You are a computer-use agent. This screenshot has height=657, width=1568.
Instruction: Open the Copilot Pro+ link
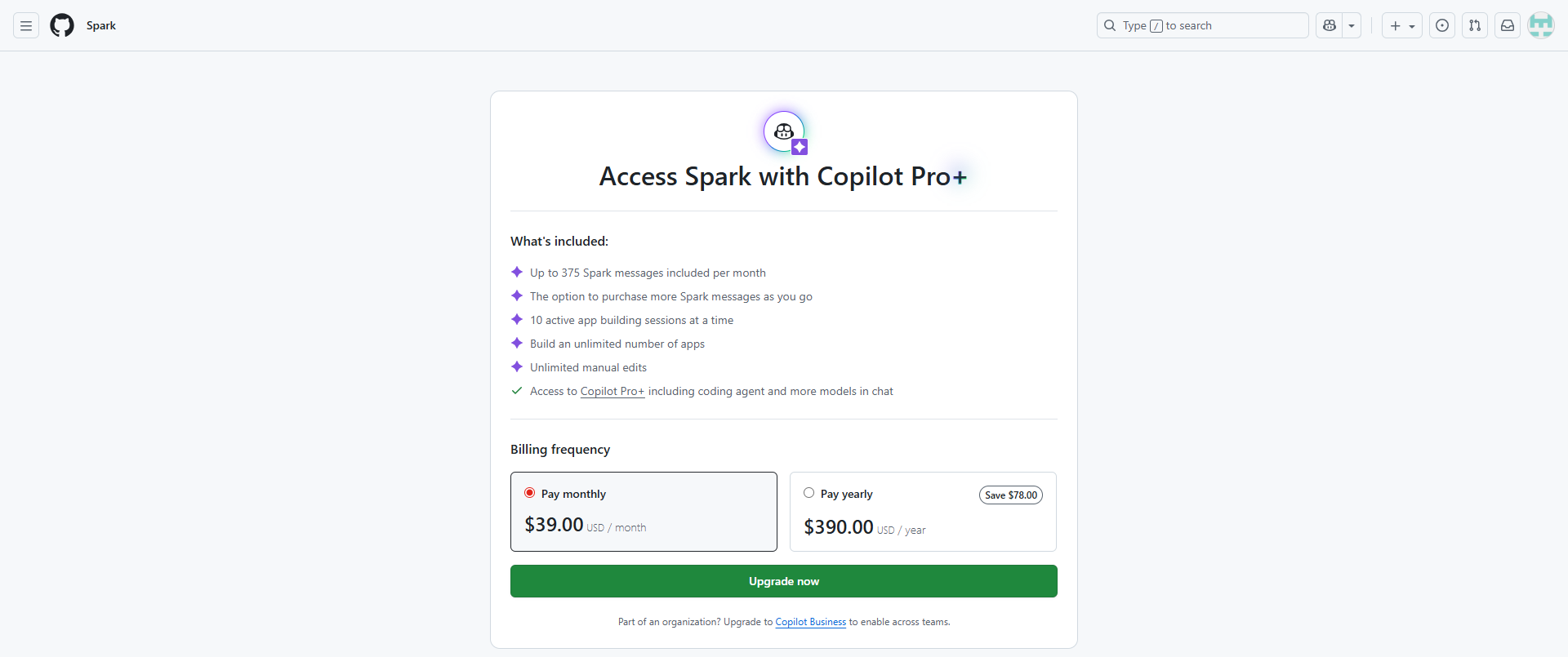click(612, 391)
